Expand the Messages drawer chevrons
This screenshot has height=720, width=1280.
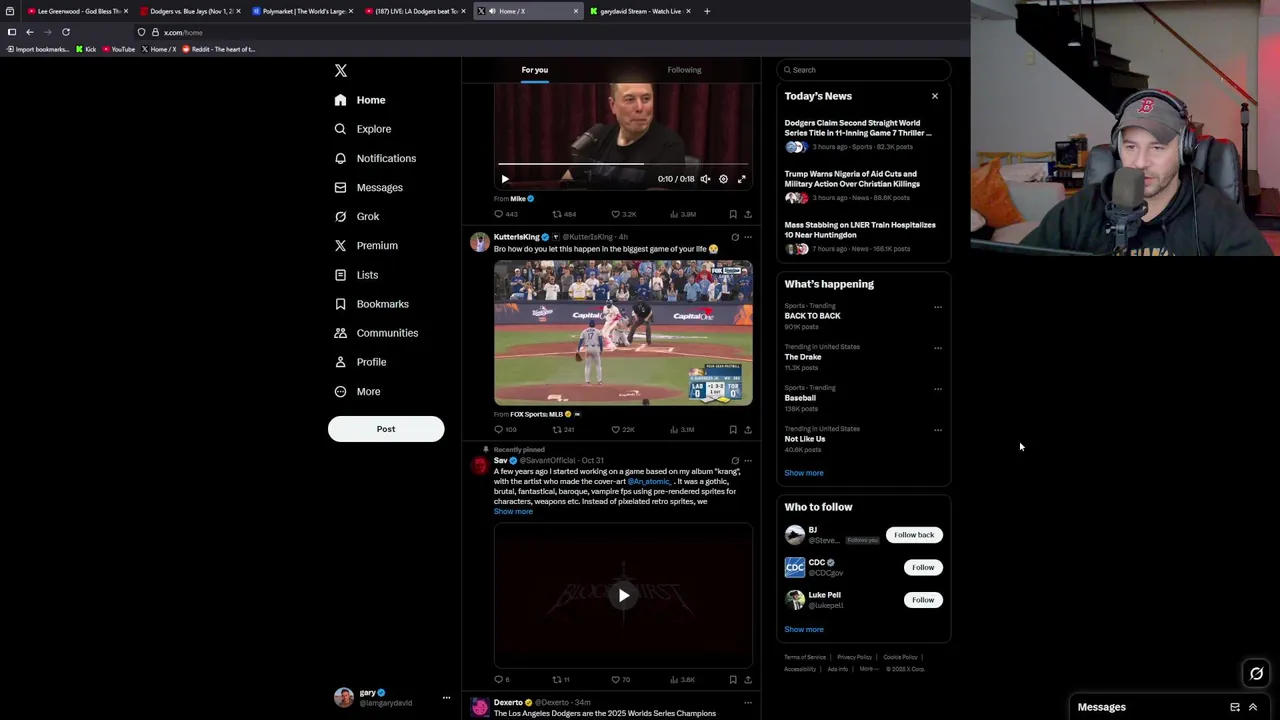[x=1252, y=707]
